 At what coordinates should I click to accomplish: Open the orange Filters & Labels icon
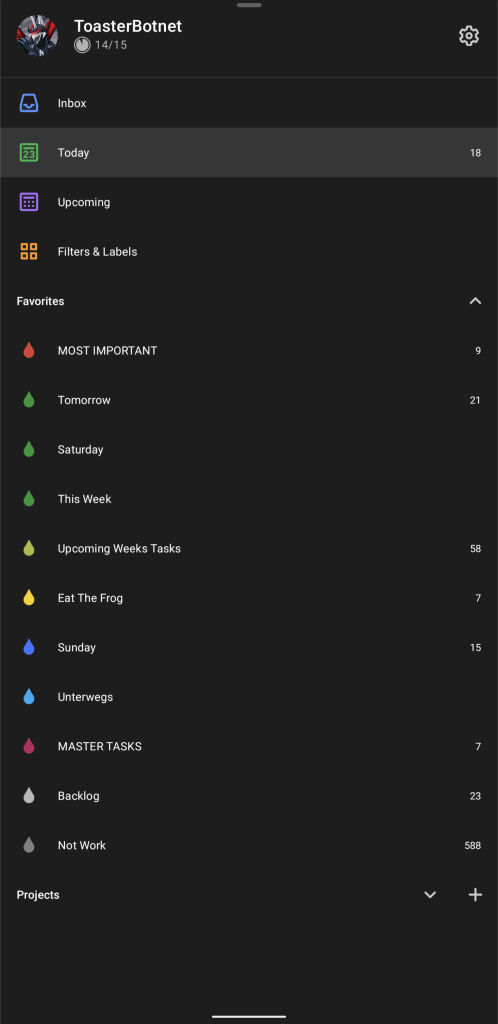pos(29,251)
